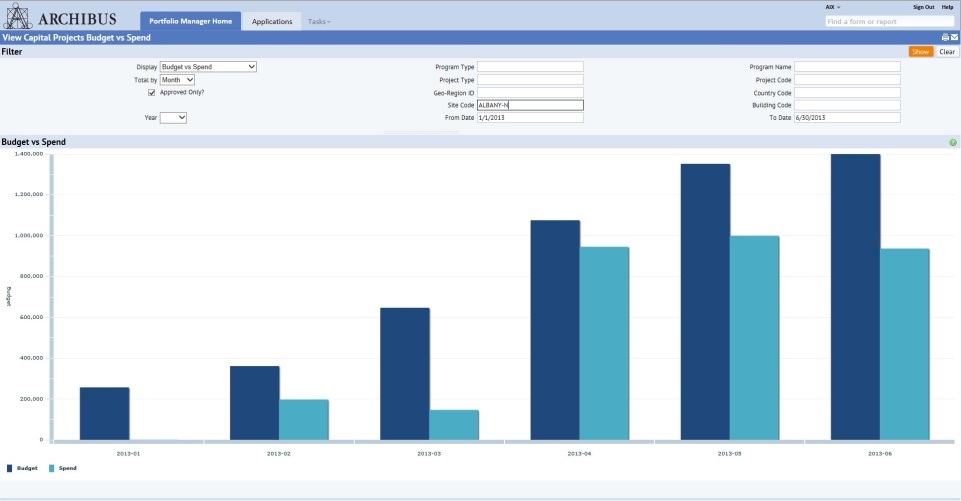Click the ARCHIBUS logo icon
Screen dimensions: 961x501
coord(18,16)
